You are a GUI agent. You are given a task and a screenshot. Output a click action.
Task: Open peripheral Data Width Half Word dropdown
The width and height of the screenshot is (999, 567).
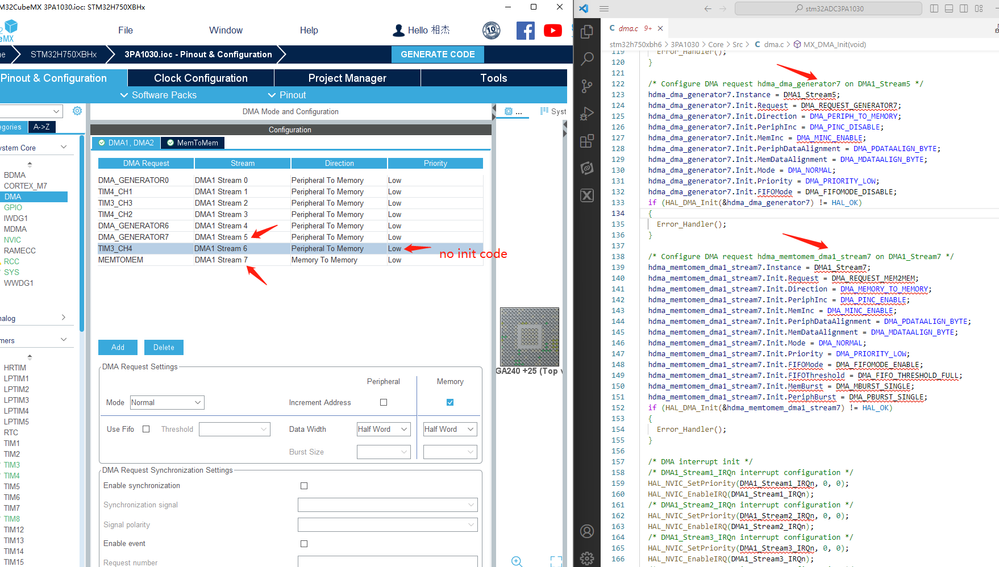coord(384,429)
